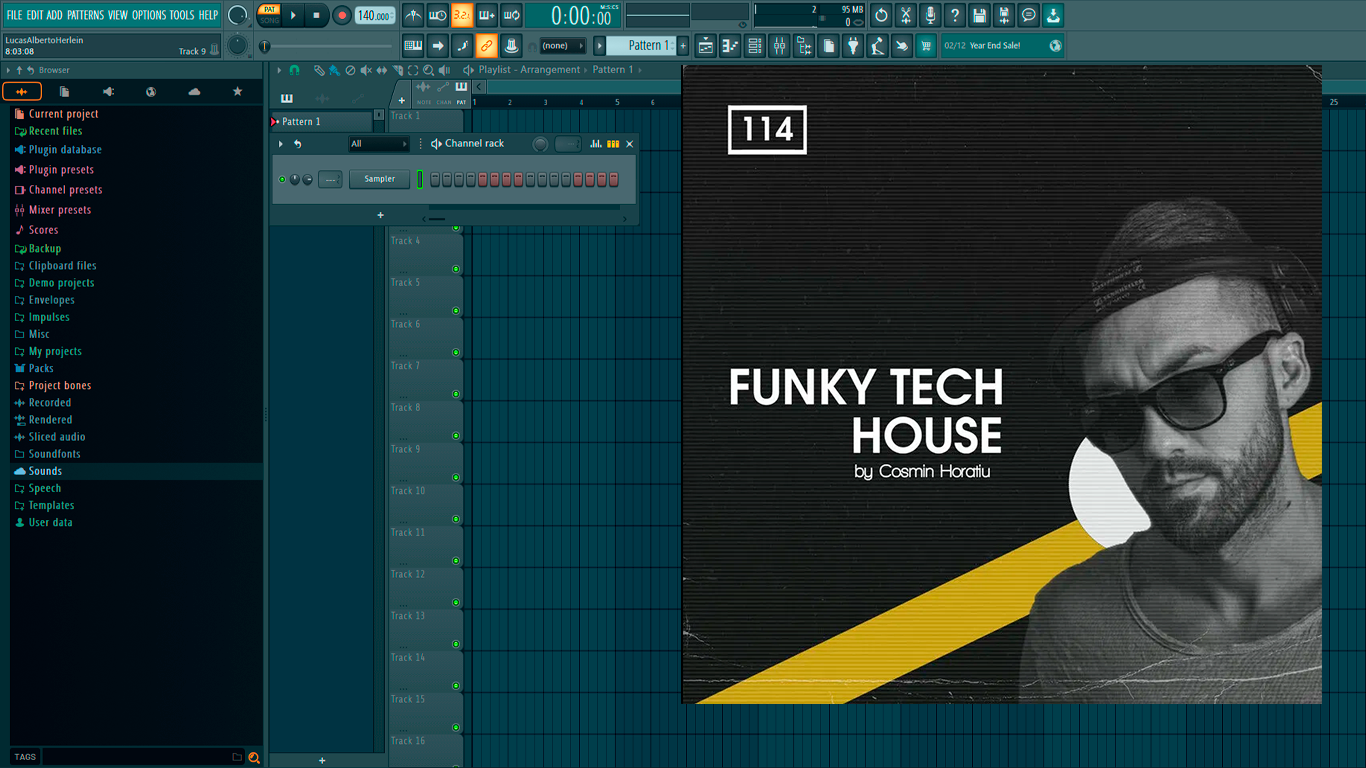Viewport: 1366px width, 768px height.
Task: Click the red Record button
Action: click(341, 15)
